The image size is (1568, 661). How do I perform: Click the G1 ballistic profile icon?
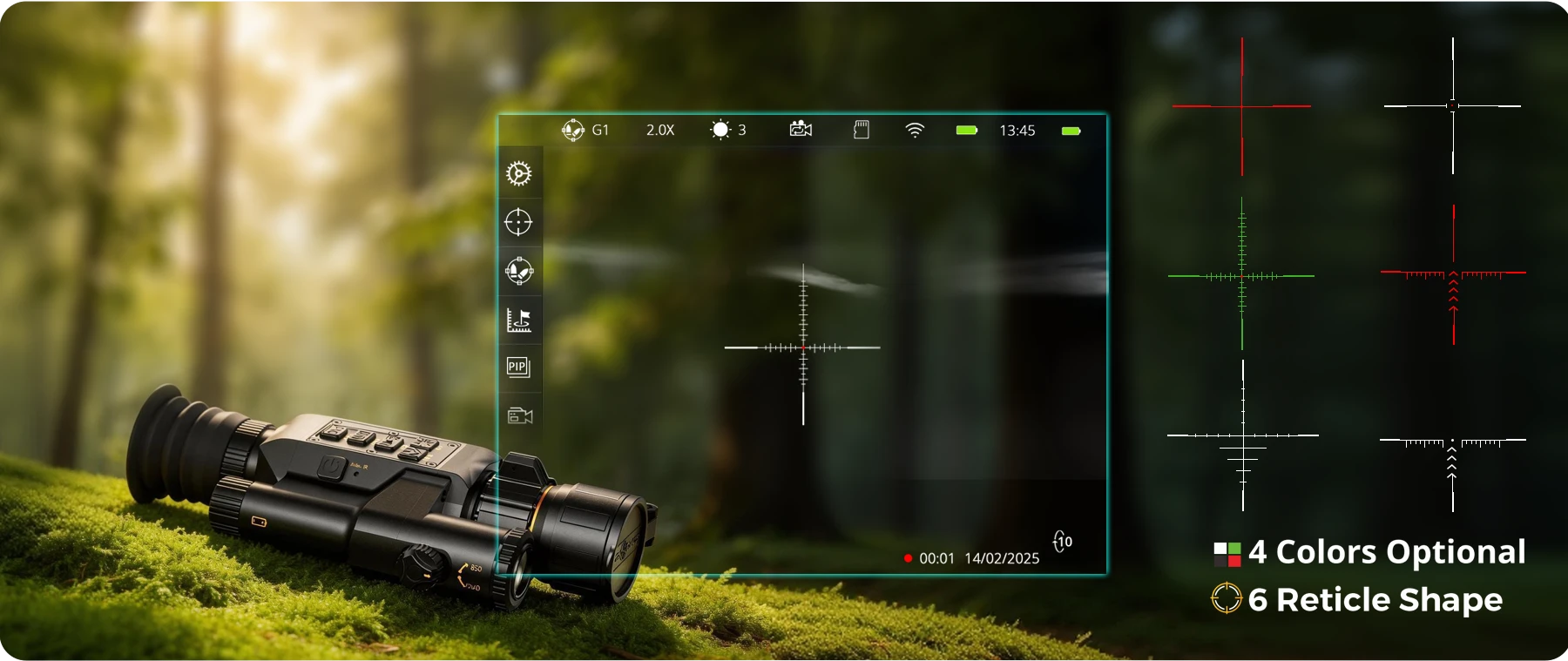[573, 131]
